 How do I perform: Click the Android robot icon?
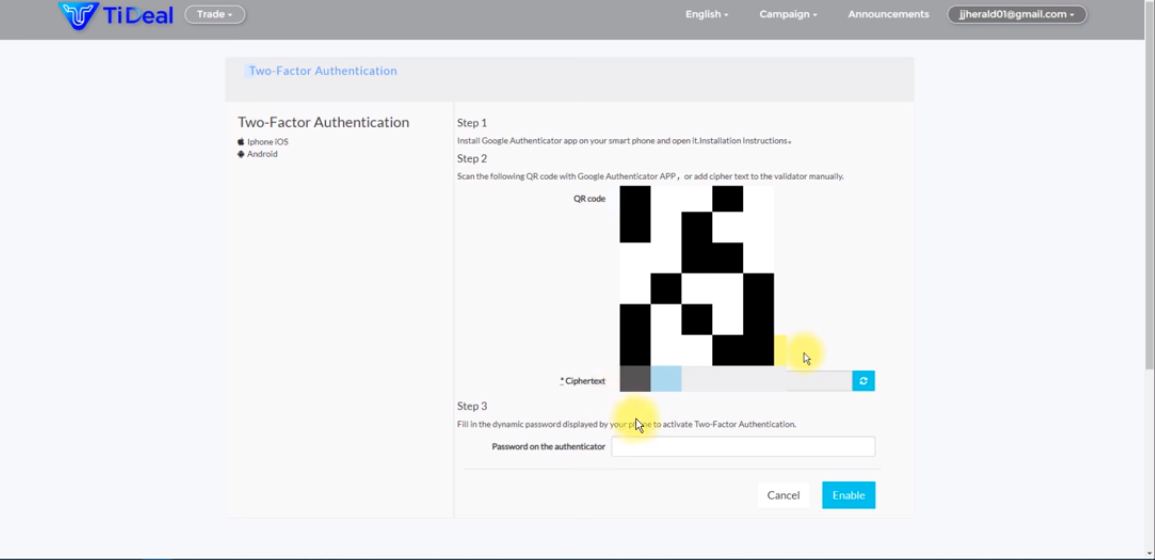click(x=241, y=154)
